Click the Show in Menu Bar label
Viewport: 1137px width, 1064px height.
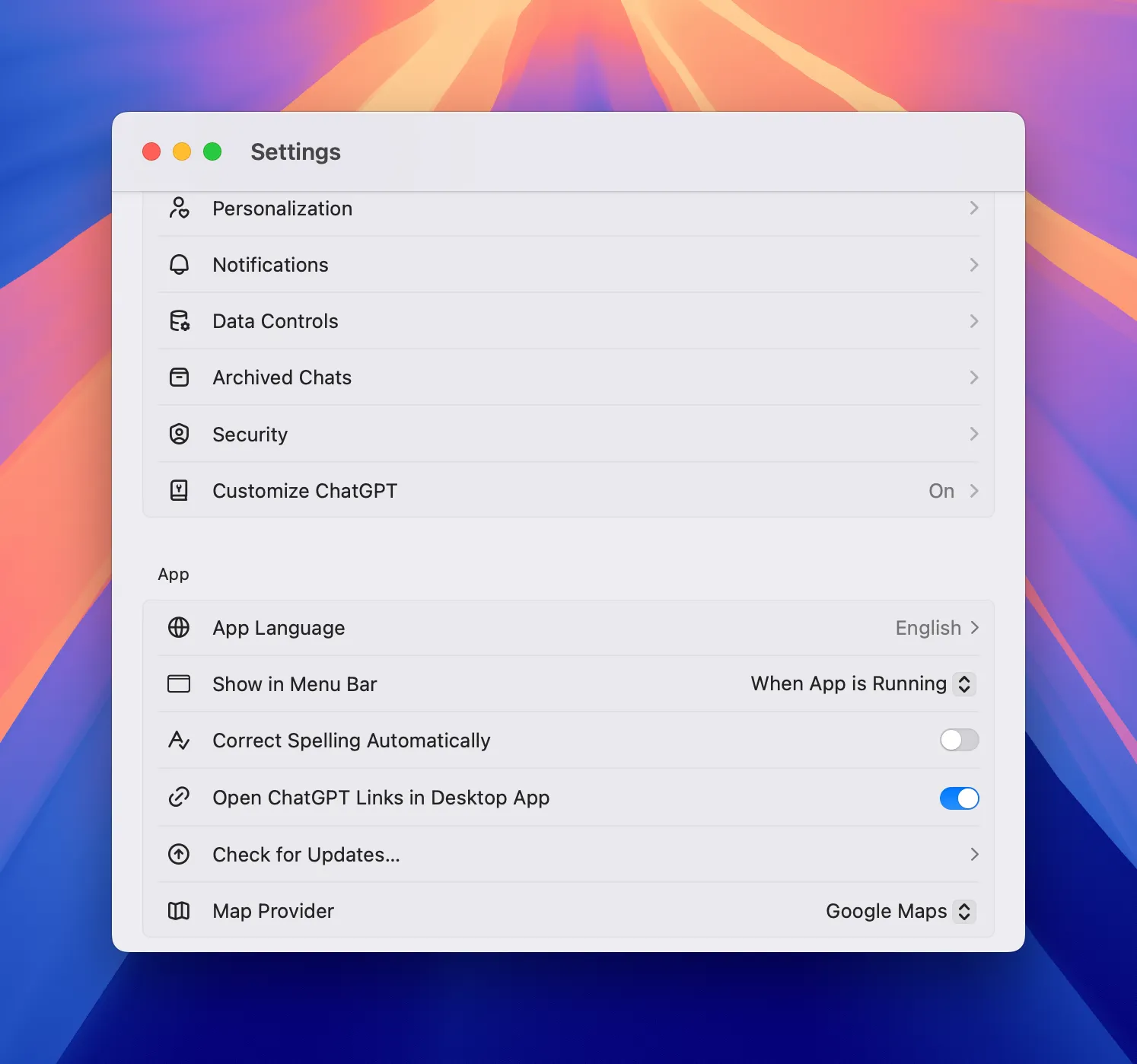tap(295, 684)
